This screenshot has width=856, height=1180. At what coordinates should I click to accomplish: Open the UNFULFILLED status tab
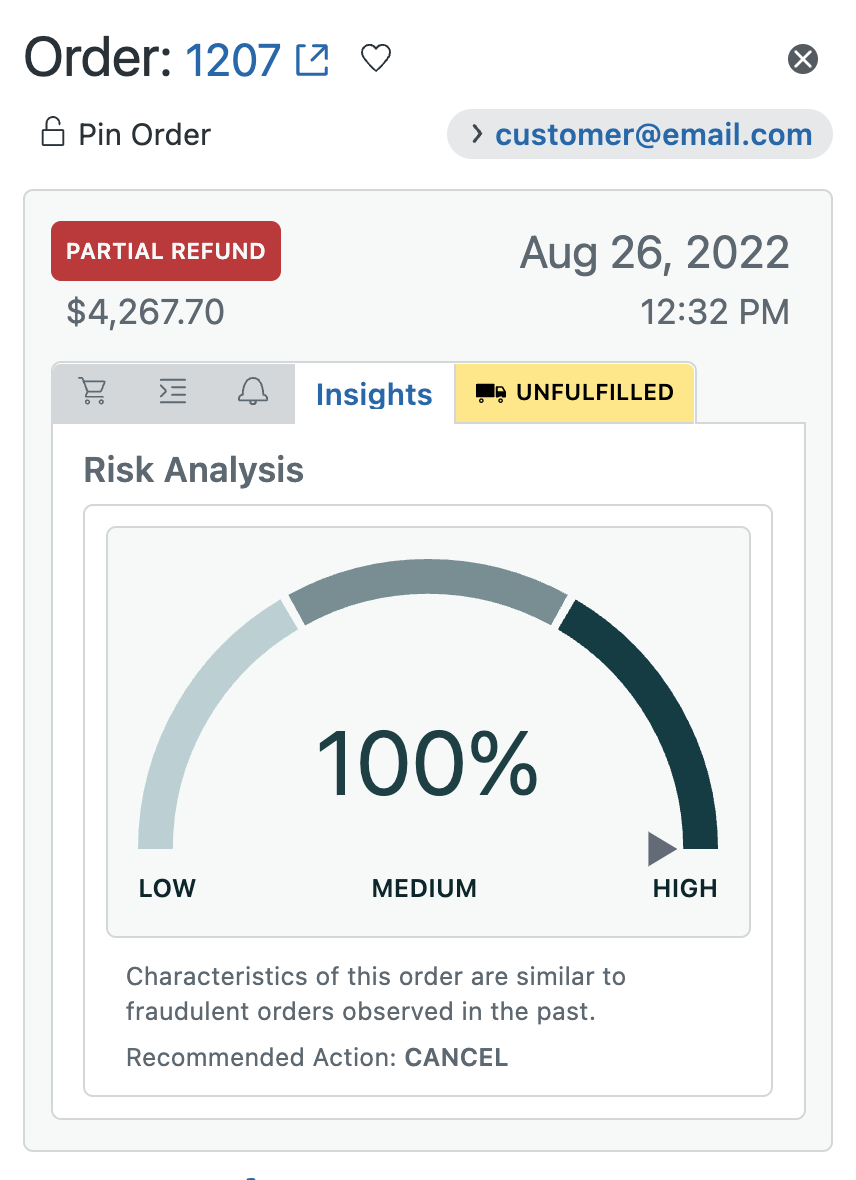(x=574, y=393)
